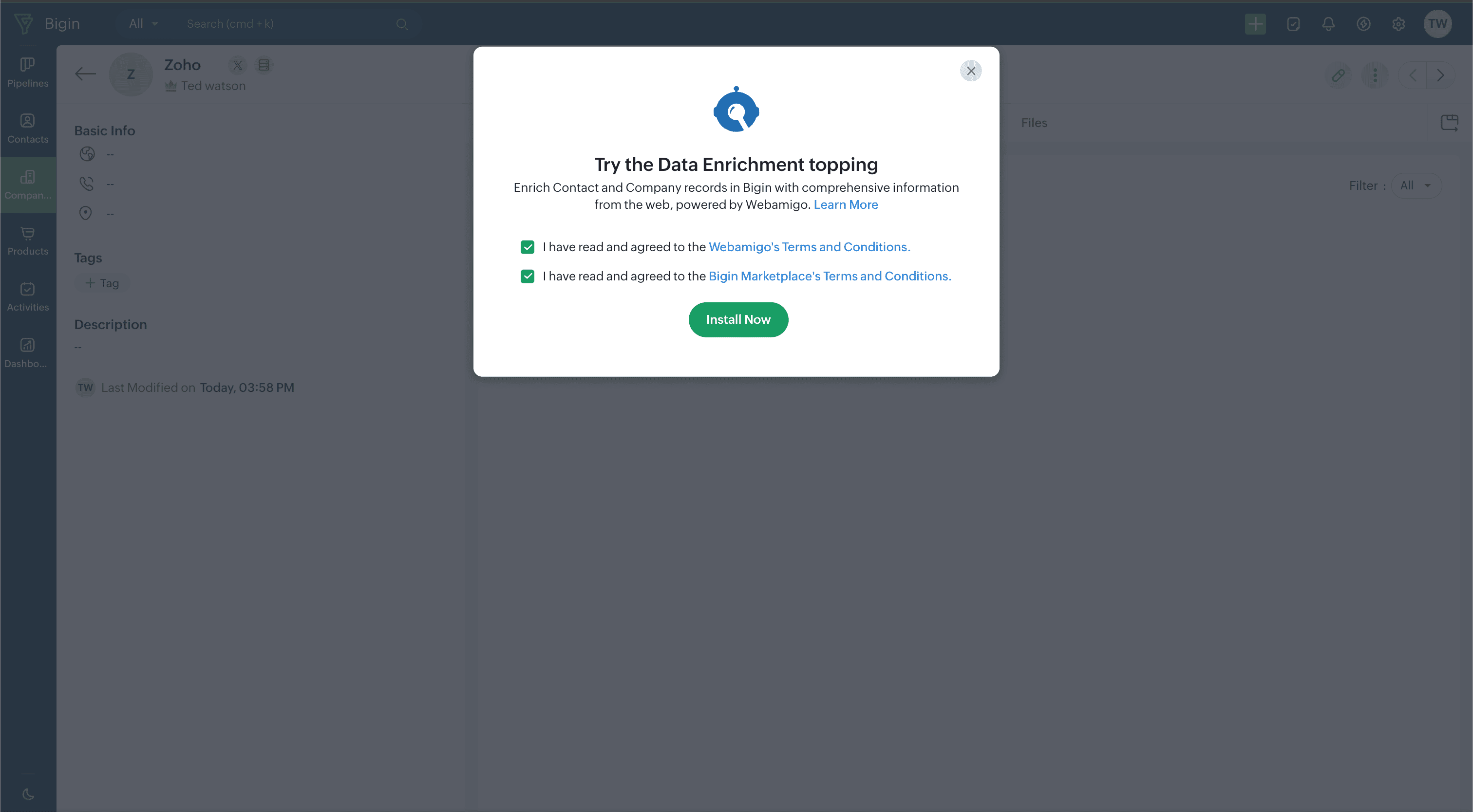
Task: Open the settings gear icon
Action: [1398, 24]
